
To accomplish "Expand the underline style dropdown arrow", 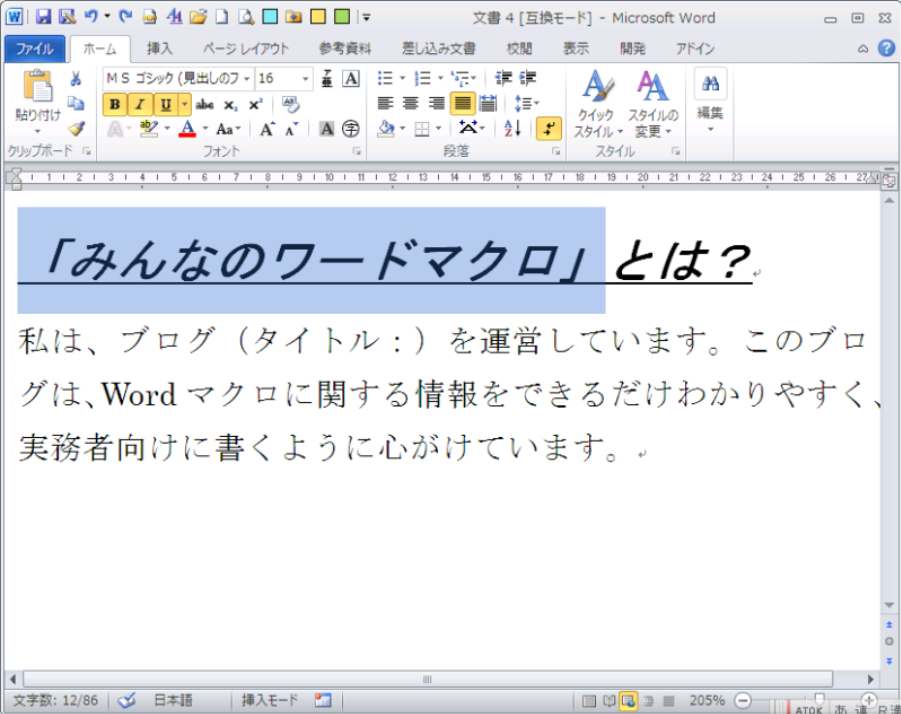I will [x=184, y=104].
